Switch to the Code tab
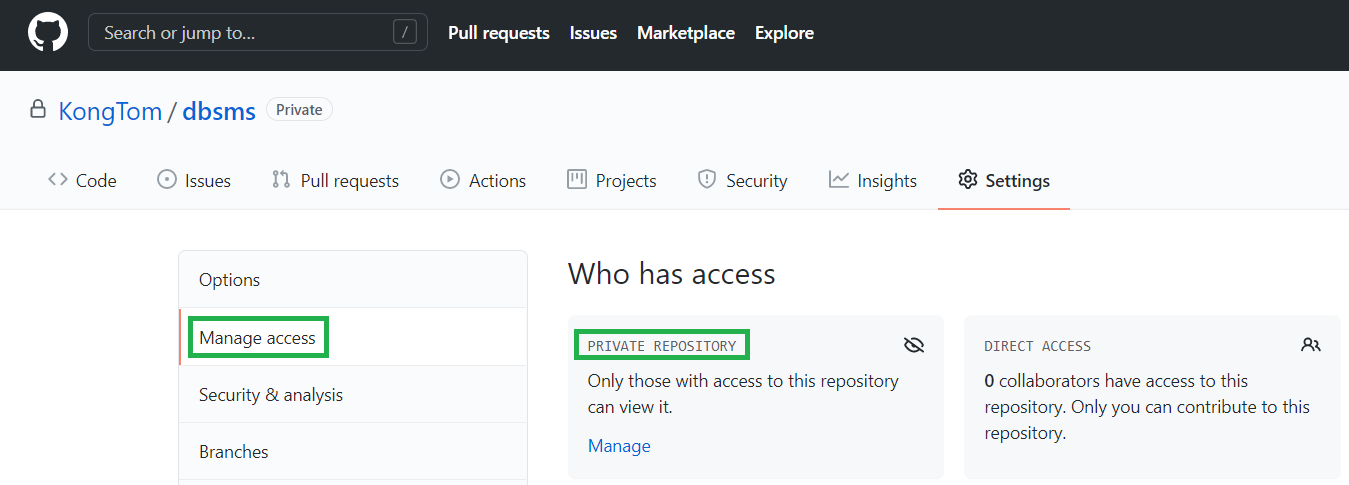Viewport: 1349px width, 485px height. pos(82,181)
